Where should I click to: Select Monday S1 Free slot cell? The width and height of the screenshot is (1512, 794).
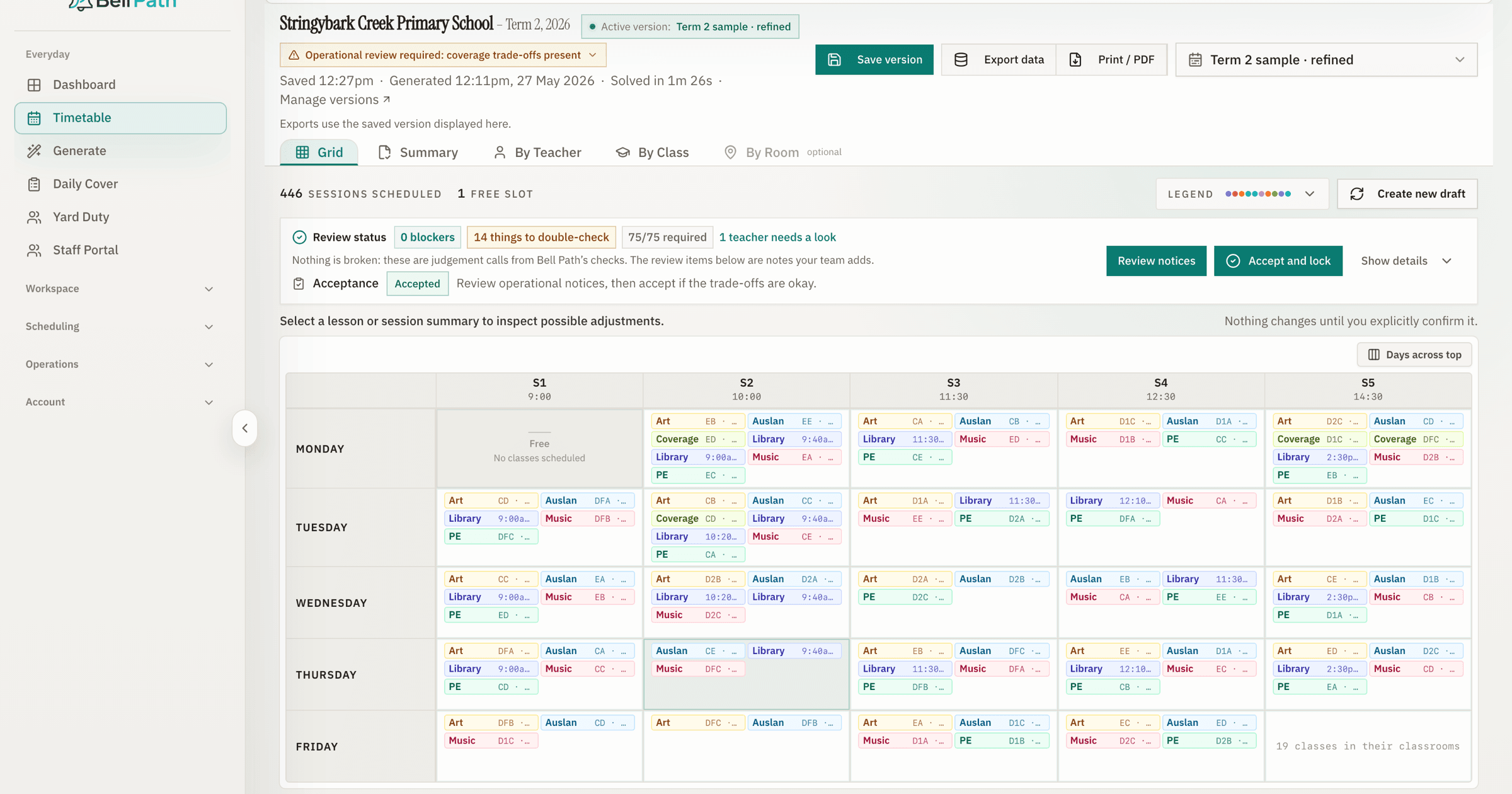539,449
